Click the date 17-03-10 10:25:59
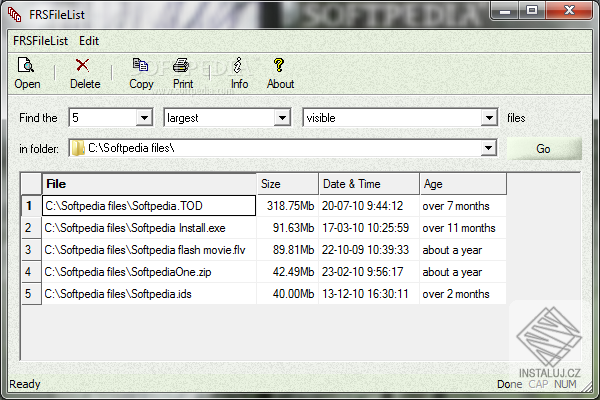 369,228
